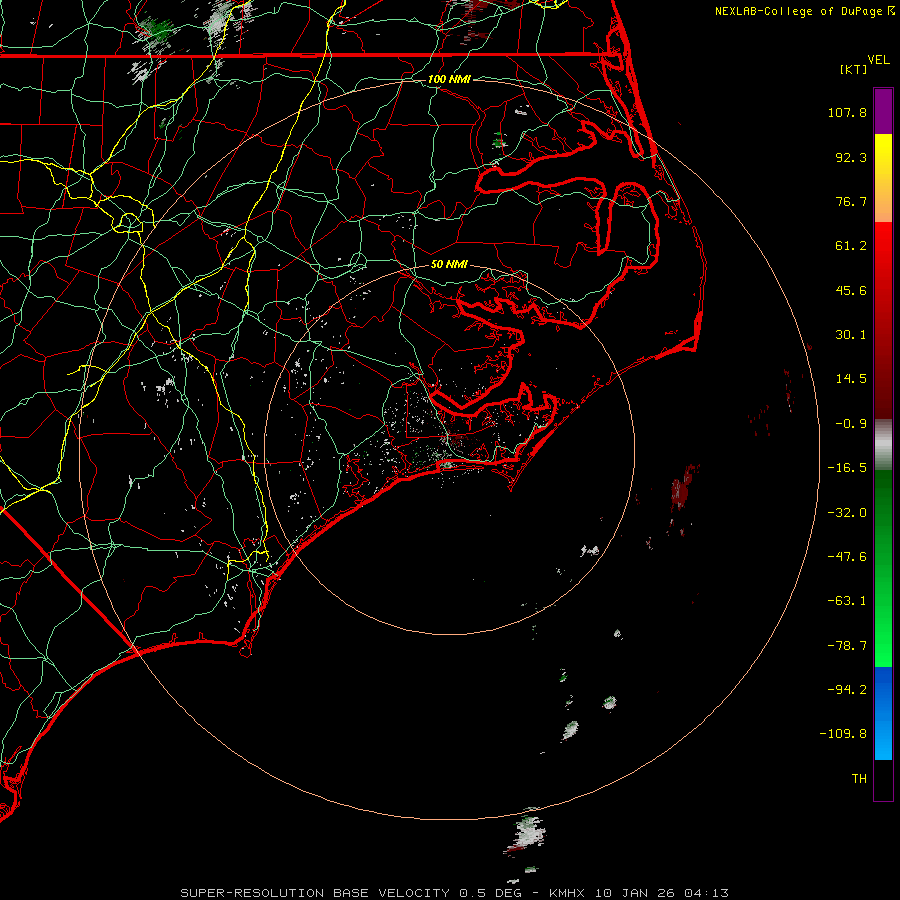Image resolution: width=900 pixels, height=900 pixels.
Task: Select the -32.0 velocity scale value
Action: (x=847, y=513)
